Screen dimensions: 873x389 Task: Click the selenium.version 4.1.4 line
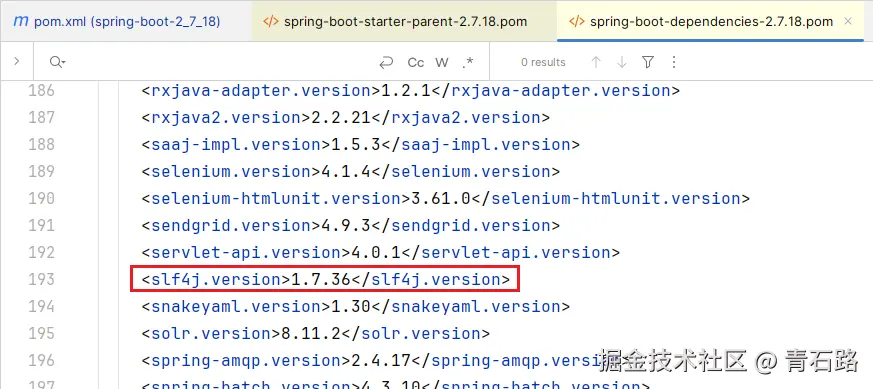[x=351, y=171]
